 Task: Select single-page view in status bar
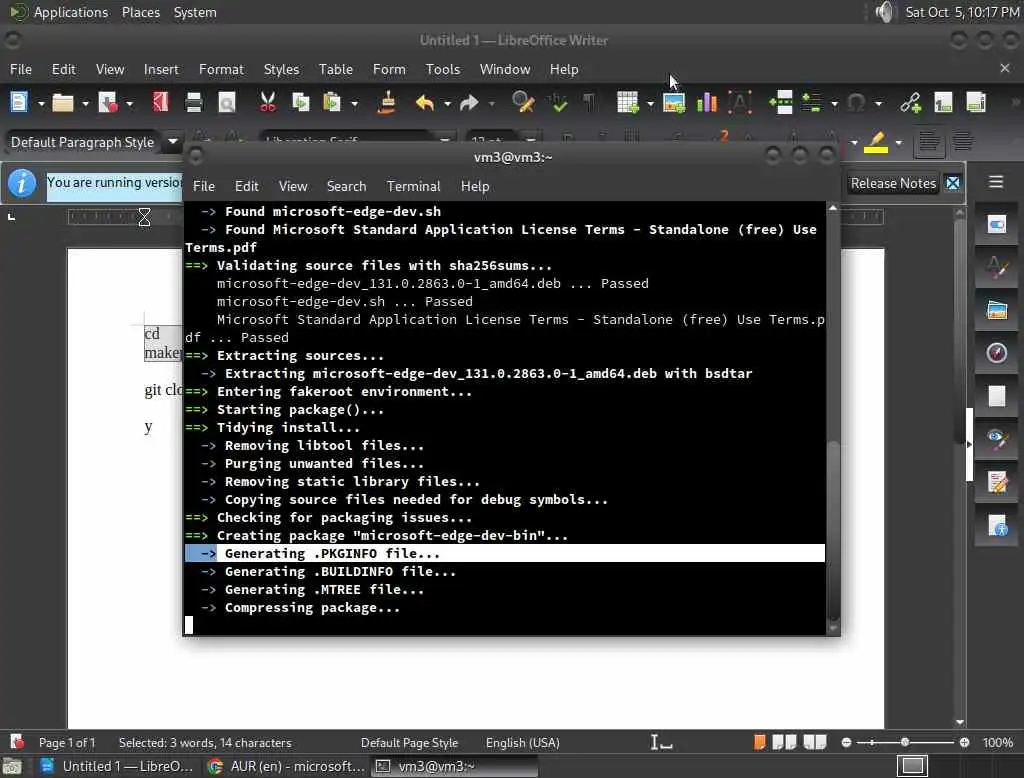pos(759,742)
